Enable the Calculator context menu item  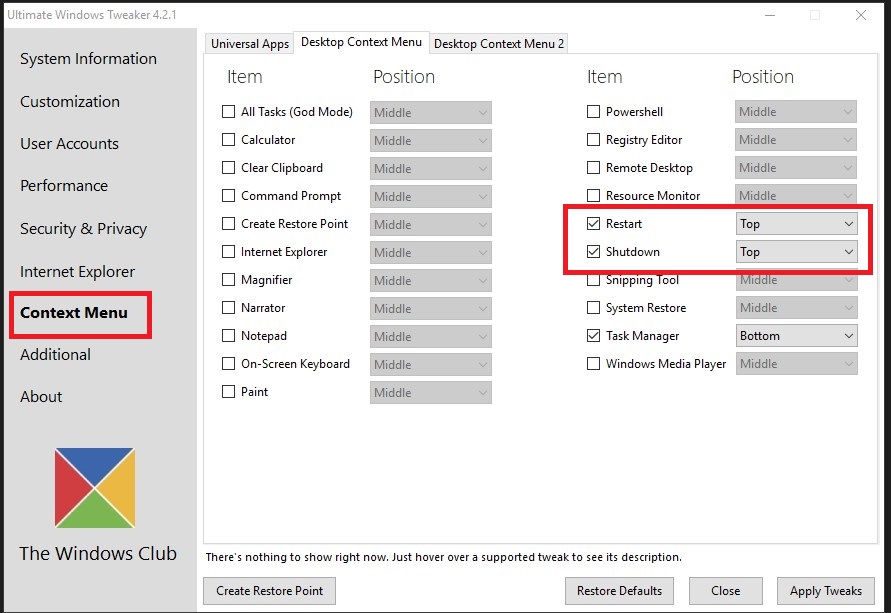point(228,139)
